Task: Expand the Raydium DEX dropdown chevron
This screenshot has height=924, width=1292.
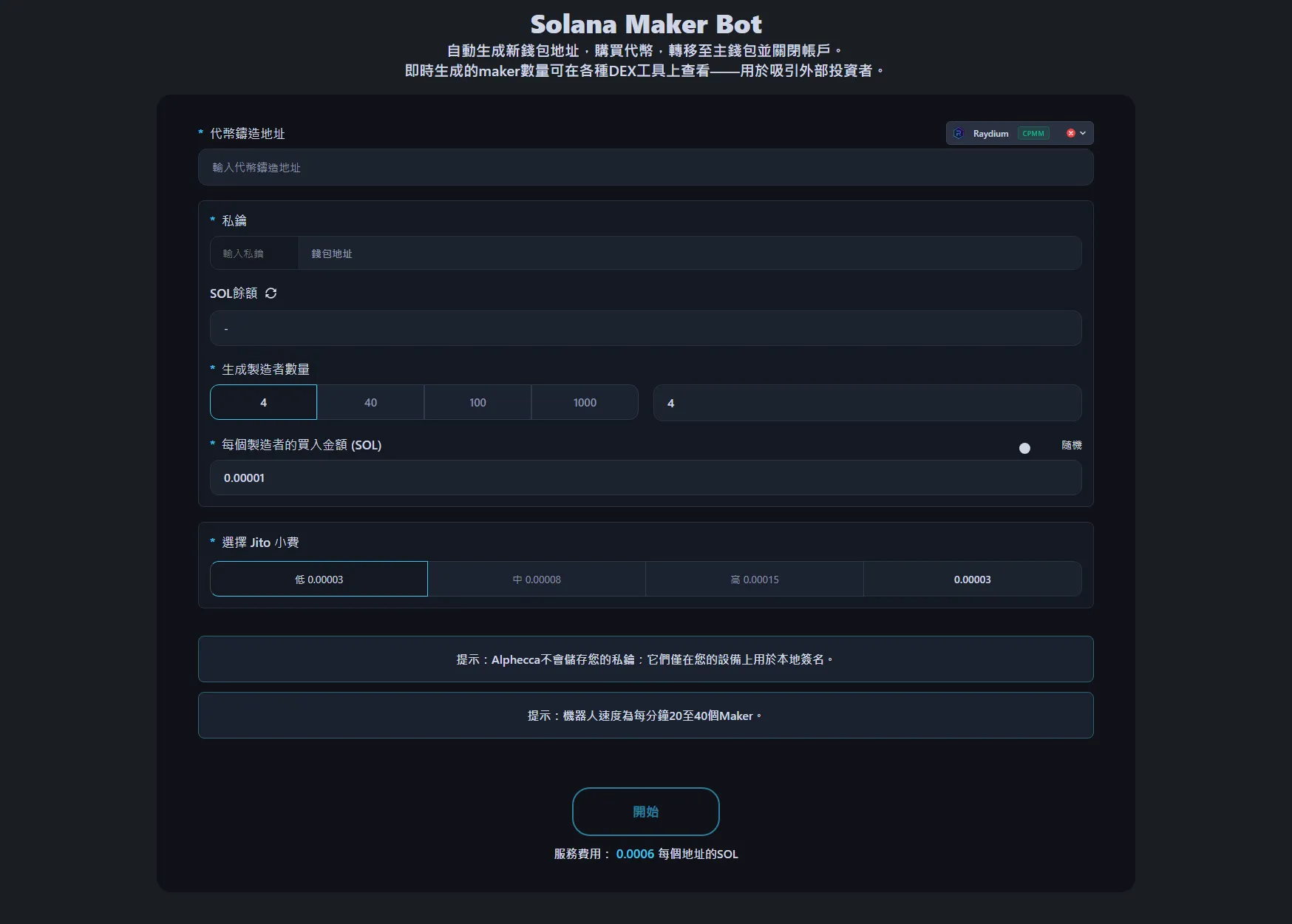Action: pyautogui.click(x=1083, y=134)
